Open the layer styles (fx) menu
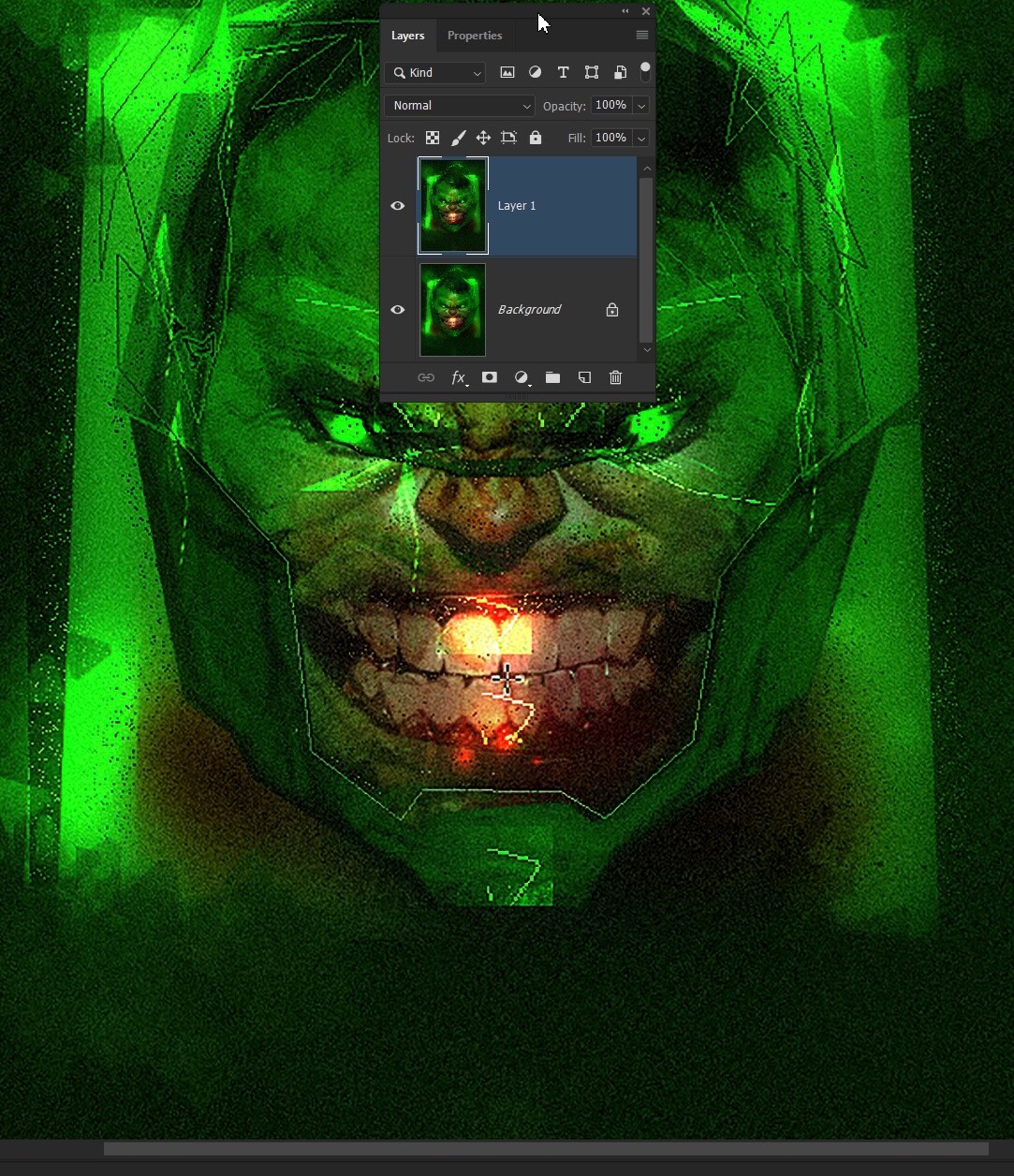 pos(459,377)
